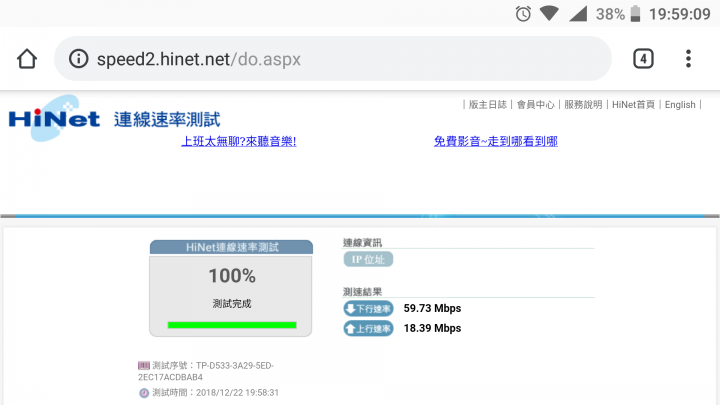The image size is (720, 405).
Task: Click the test serial number TP-D533-3A29-5ED-
Action: [x=235, y=366]
